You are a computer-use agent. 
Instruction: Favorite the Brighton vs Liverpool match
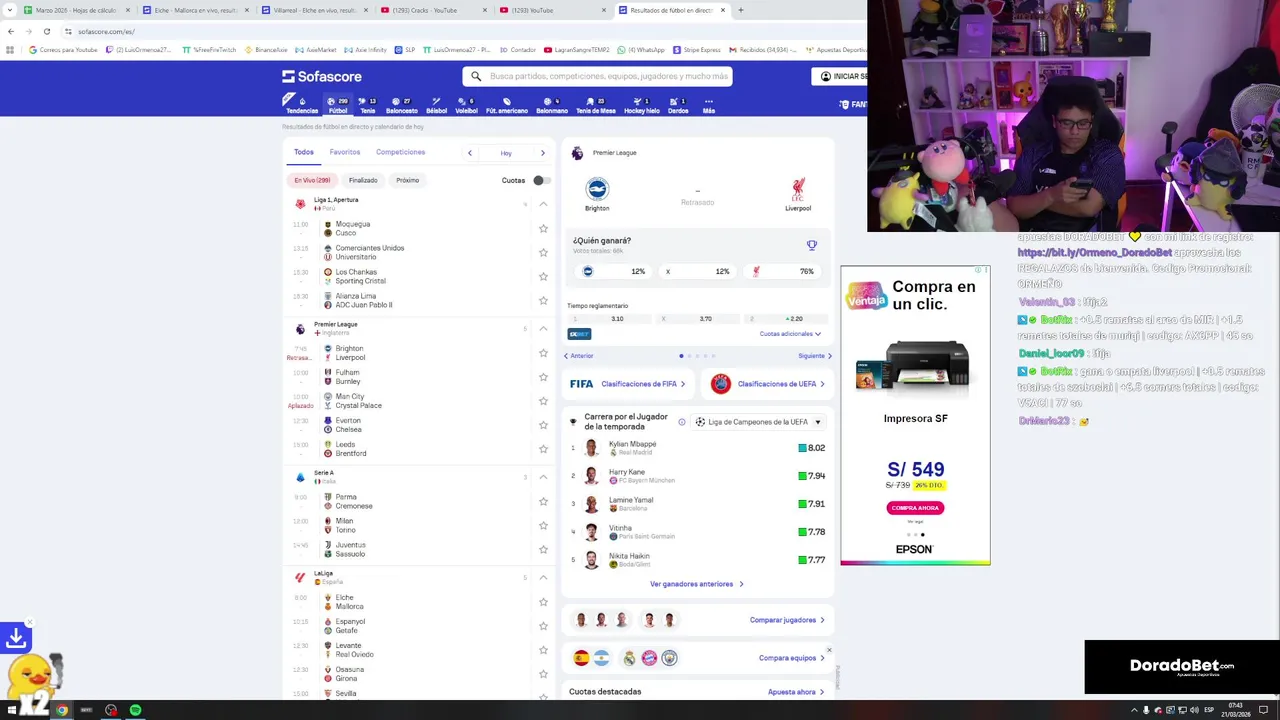click(x=543, y=353)
